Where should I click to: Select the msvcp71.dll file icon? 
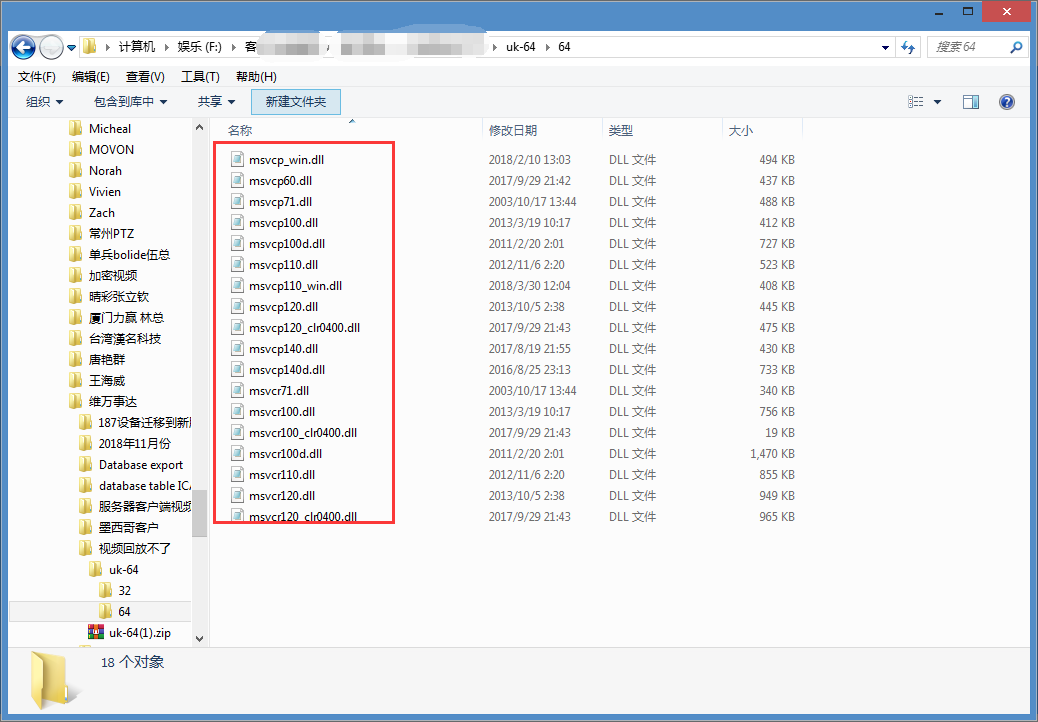238,202
